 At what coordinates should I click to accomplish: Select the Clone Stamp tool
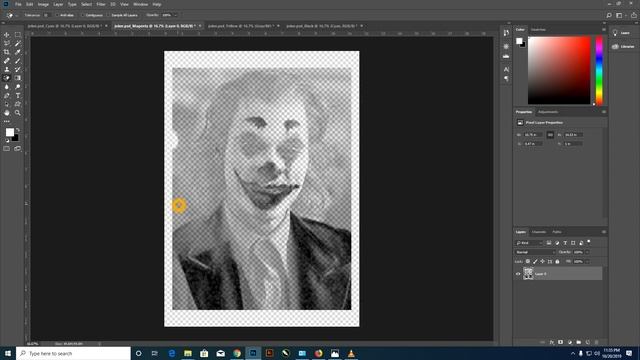tap(7, 69)
